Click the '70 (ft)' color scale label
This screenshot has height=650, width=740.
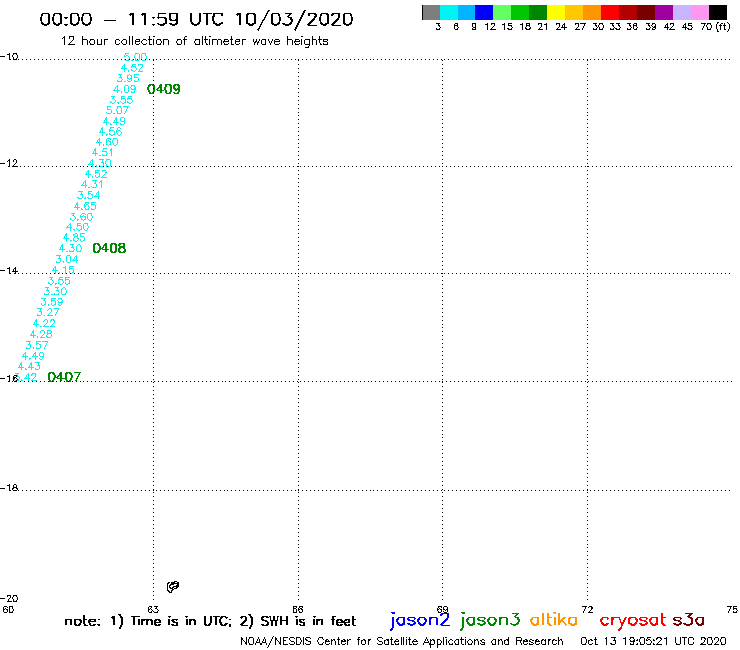coord(715,27)
